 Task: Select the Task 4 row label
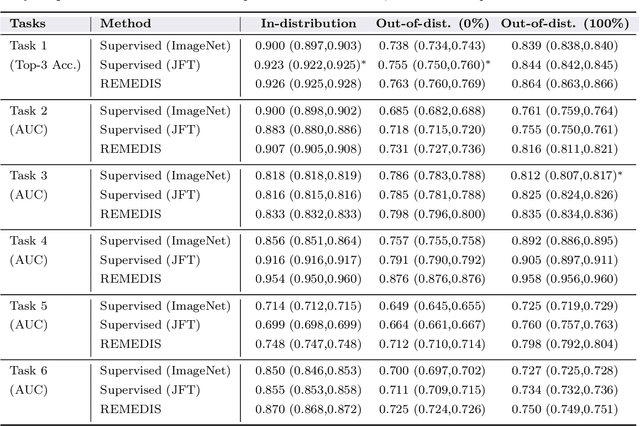pyautogui.click(x=28, y=240)
